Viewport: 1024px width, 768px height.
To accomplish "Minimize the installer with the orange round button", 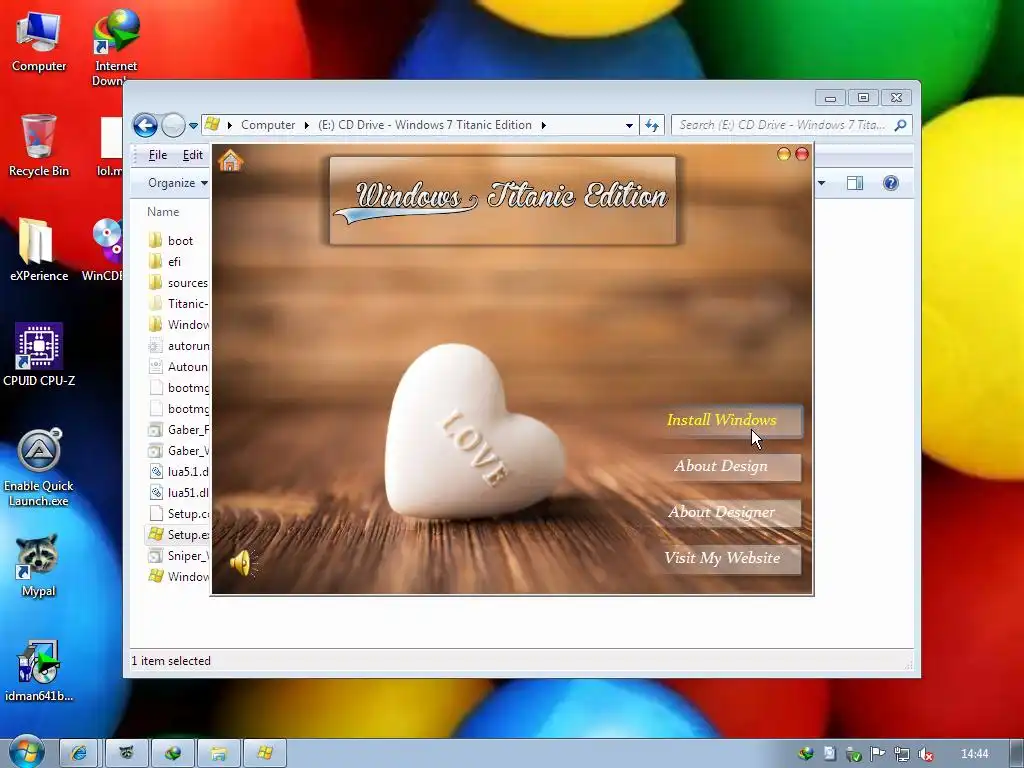I will (784, 154).
